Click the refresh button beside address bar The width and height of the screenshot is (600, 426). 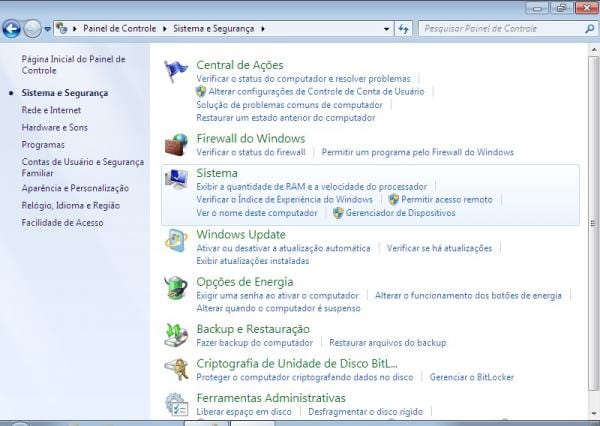click(403, 29)
